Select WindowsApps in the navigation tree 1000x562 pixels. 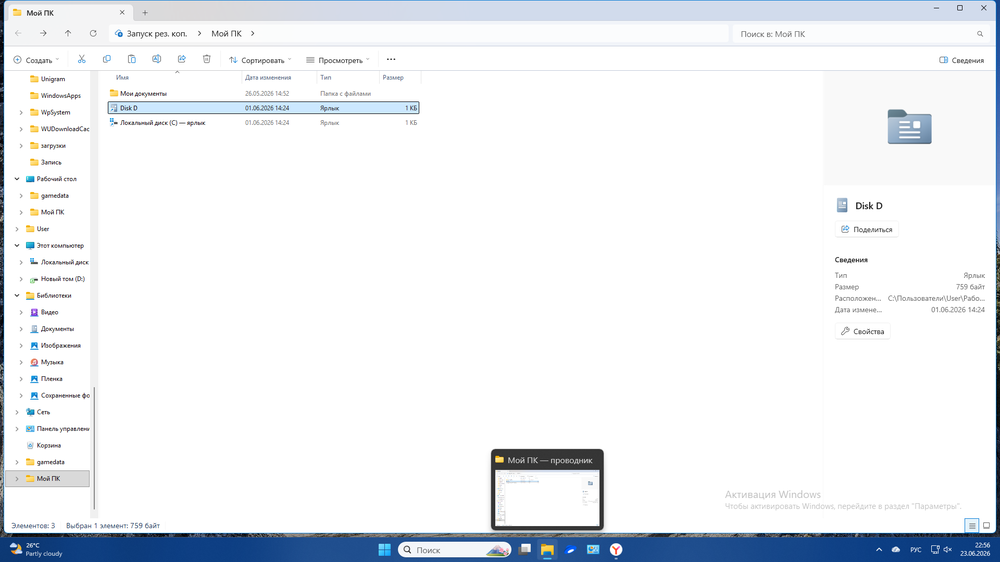point(61,96)
